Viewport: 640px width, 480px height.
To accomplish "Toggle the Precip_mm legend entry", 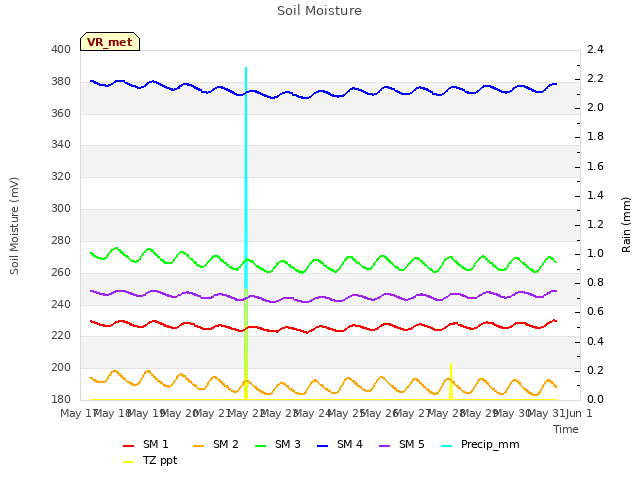I will [x=480, y=444].
